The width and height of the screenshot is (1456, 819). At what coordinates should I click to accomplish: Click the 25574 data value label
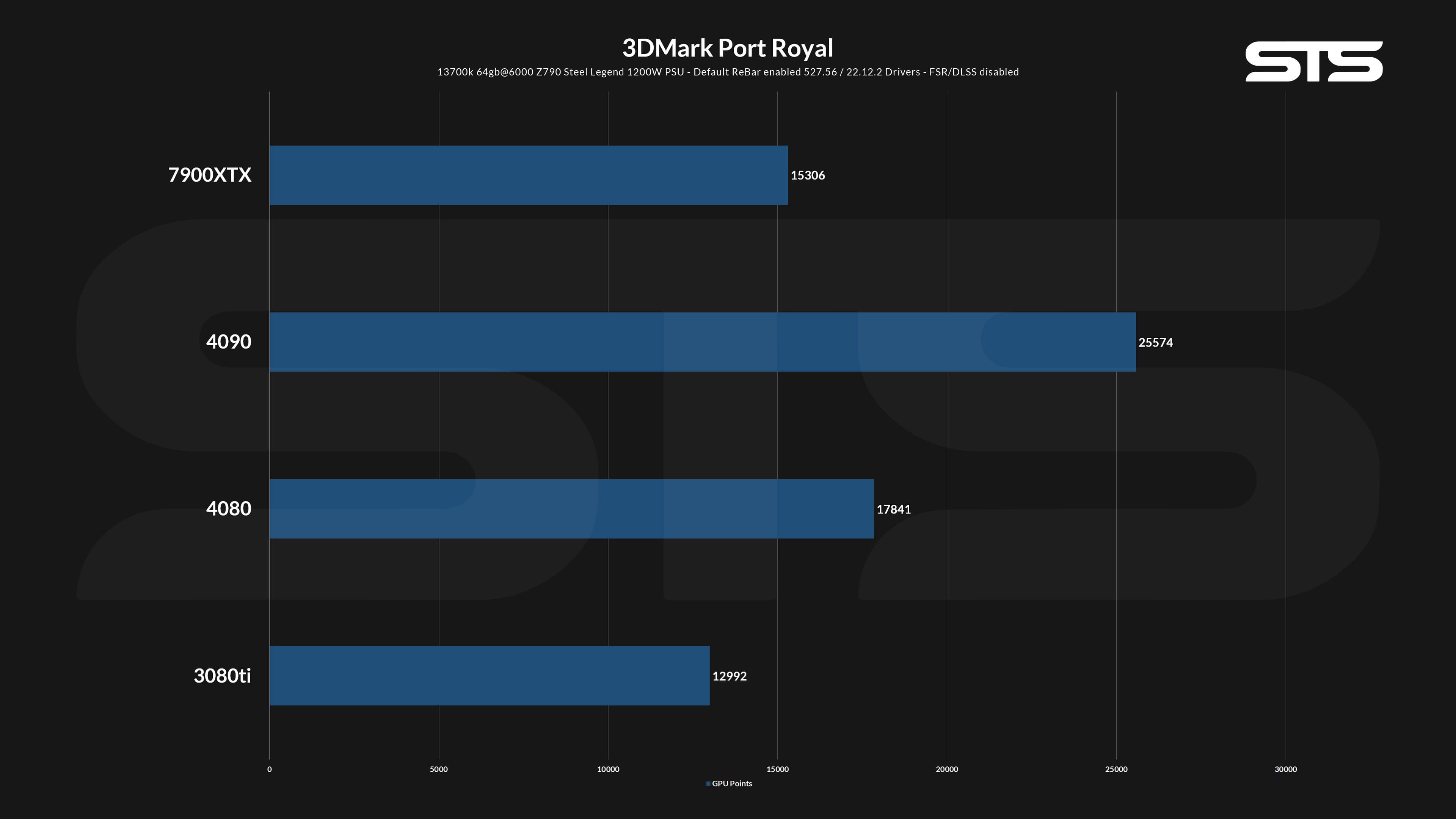1155,342
